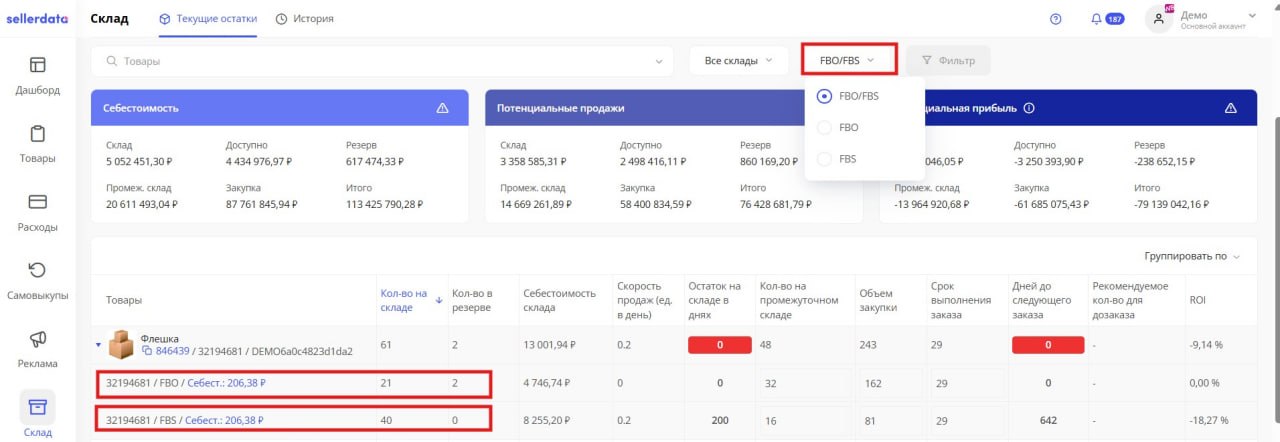Image resolution: width=1280 pixels, height=442 pixels.
Task: Open the Самовыкупы sidebar section
Action: tap(37, 280)
